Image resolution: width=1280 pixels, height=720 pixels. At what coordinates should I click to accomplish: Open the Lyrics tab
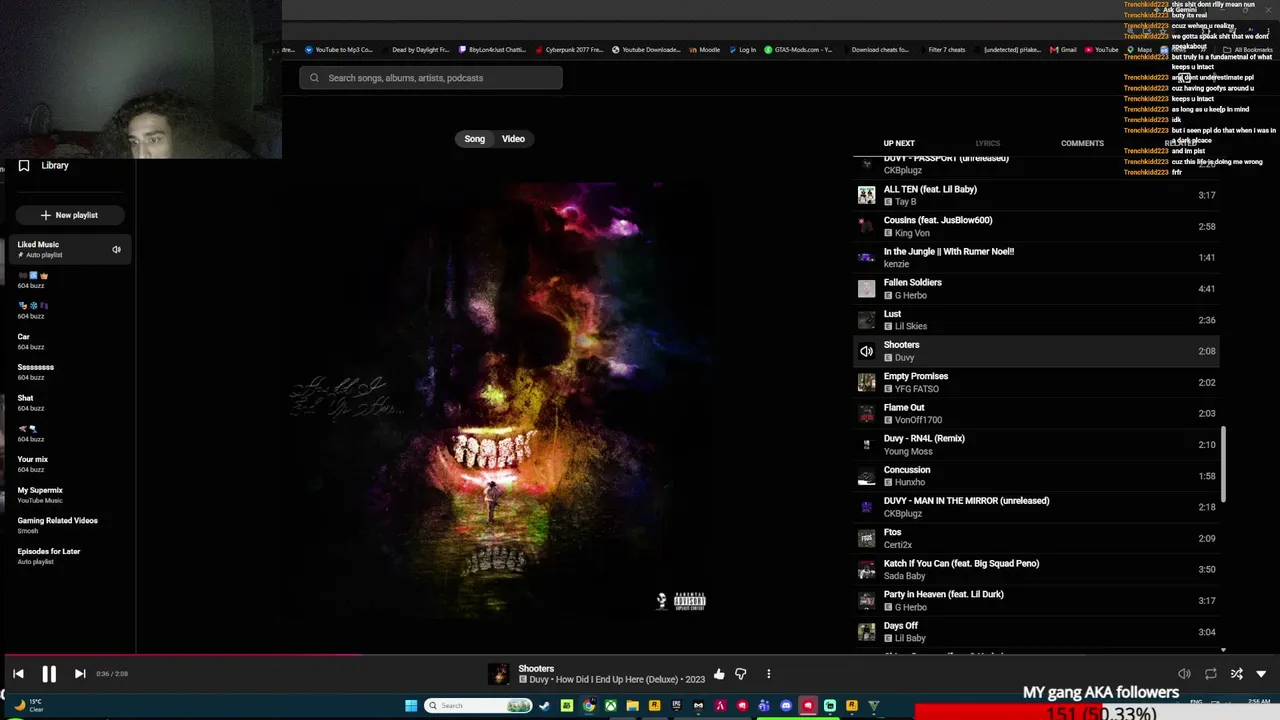tap(987, 143)
